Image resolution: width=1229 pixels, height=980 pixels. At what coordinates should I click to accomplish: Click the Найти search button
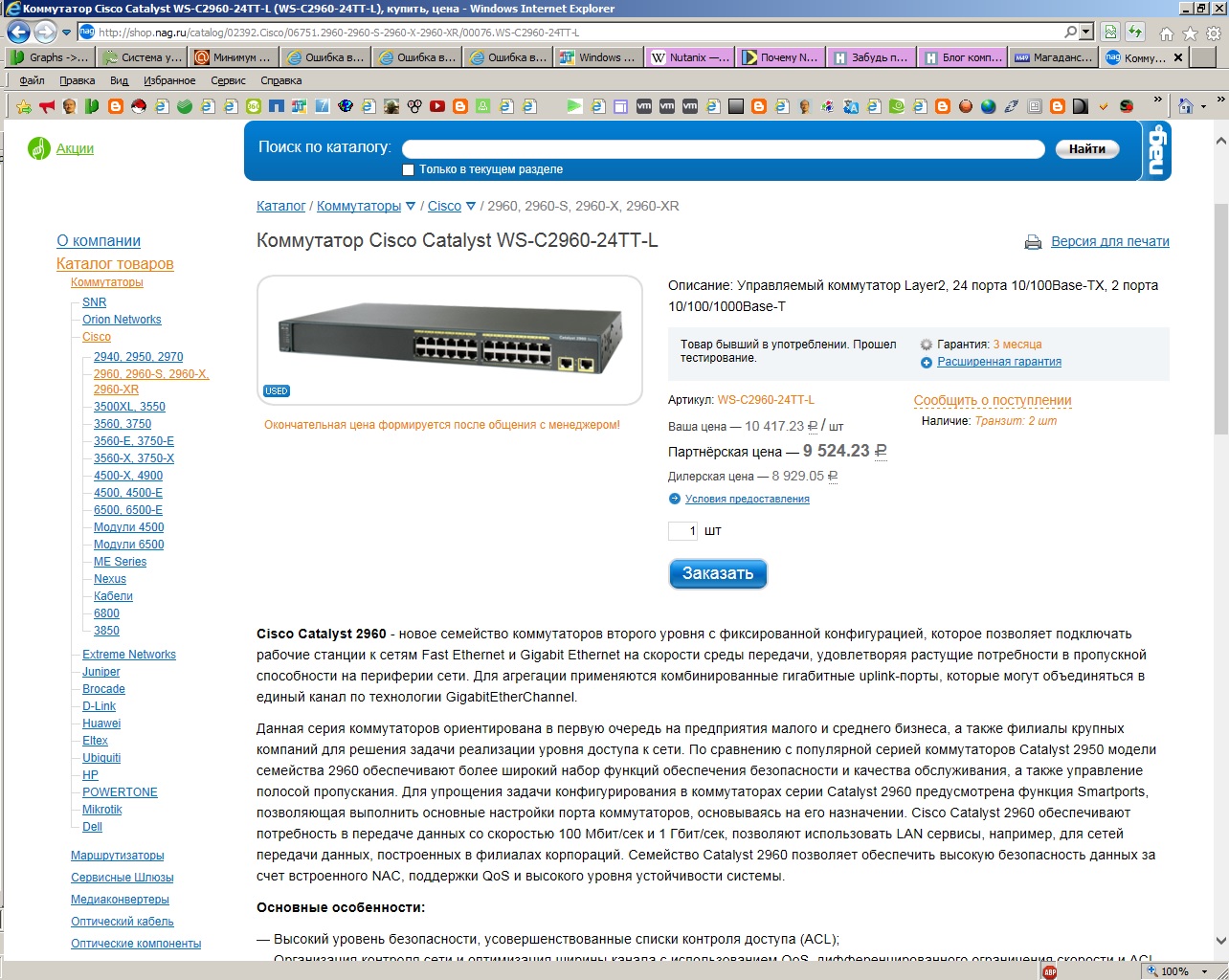1087,149
